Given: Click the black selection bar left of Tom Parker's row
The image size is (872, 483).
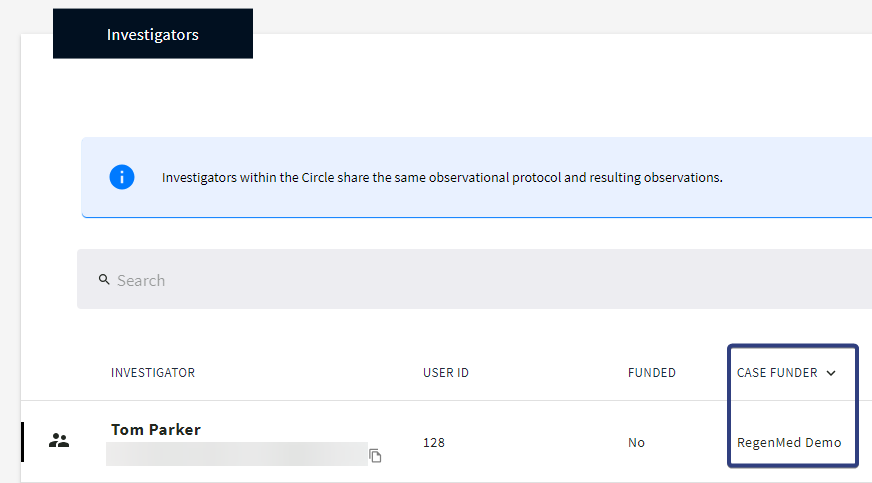Looking at the screenshot, I should [22, 441].
